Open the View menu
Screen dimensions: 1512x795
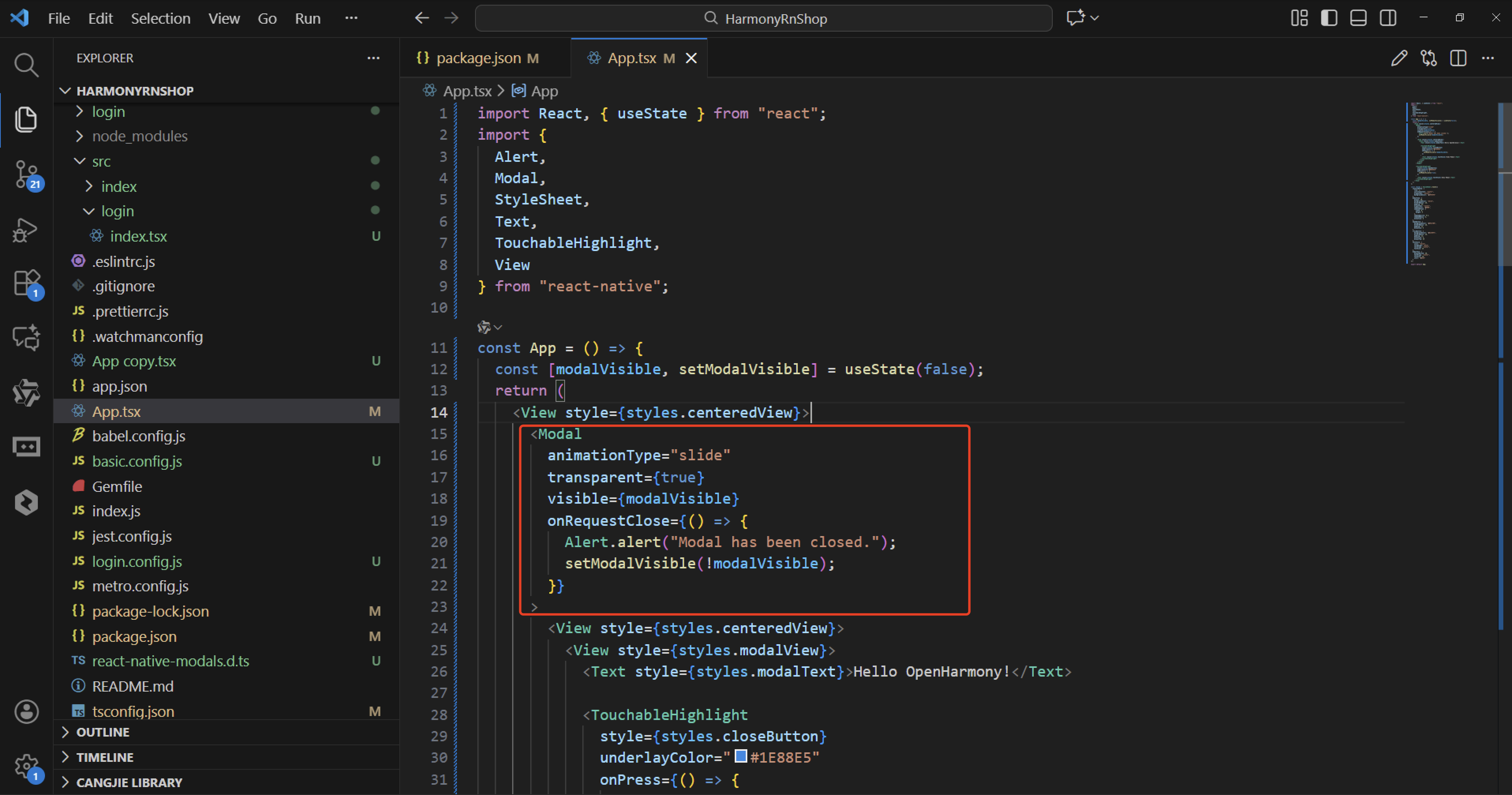(224, 18)
